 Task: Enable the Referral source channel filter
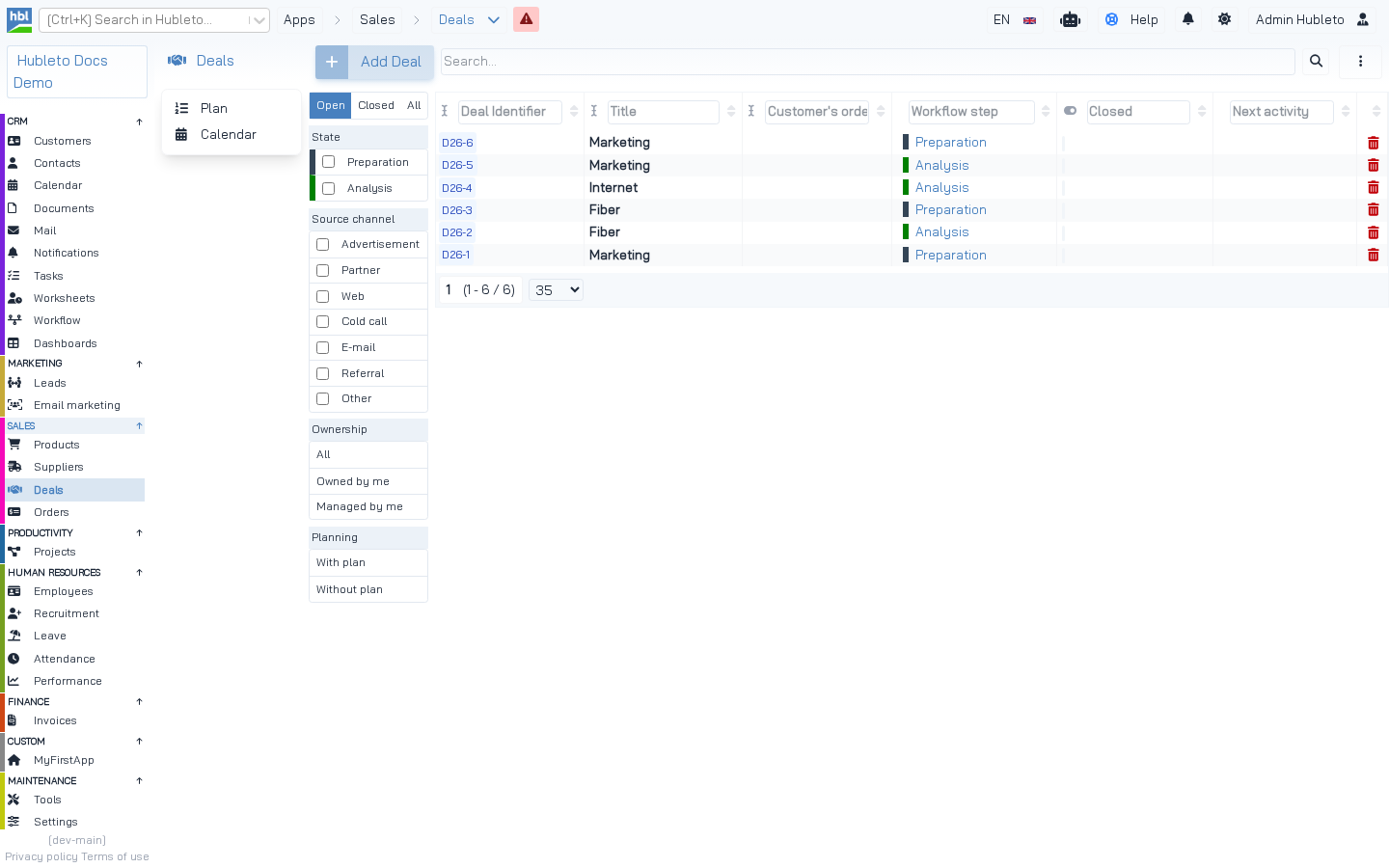[x=323, y=373]
